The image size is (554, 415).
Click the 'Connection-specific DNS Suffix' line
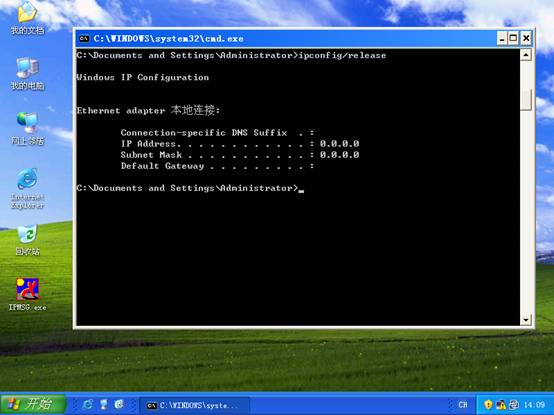point(217,133)
